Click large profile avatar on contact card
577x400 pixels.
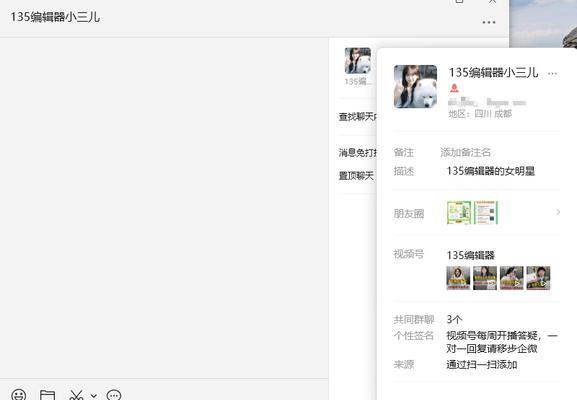coord(415,86)
